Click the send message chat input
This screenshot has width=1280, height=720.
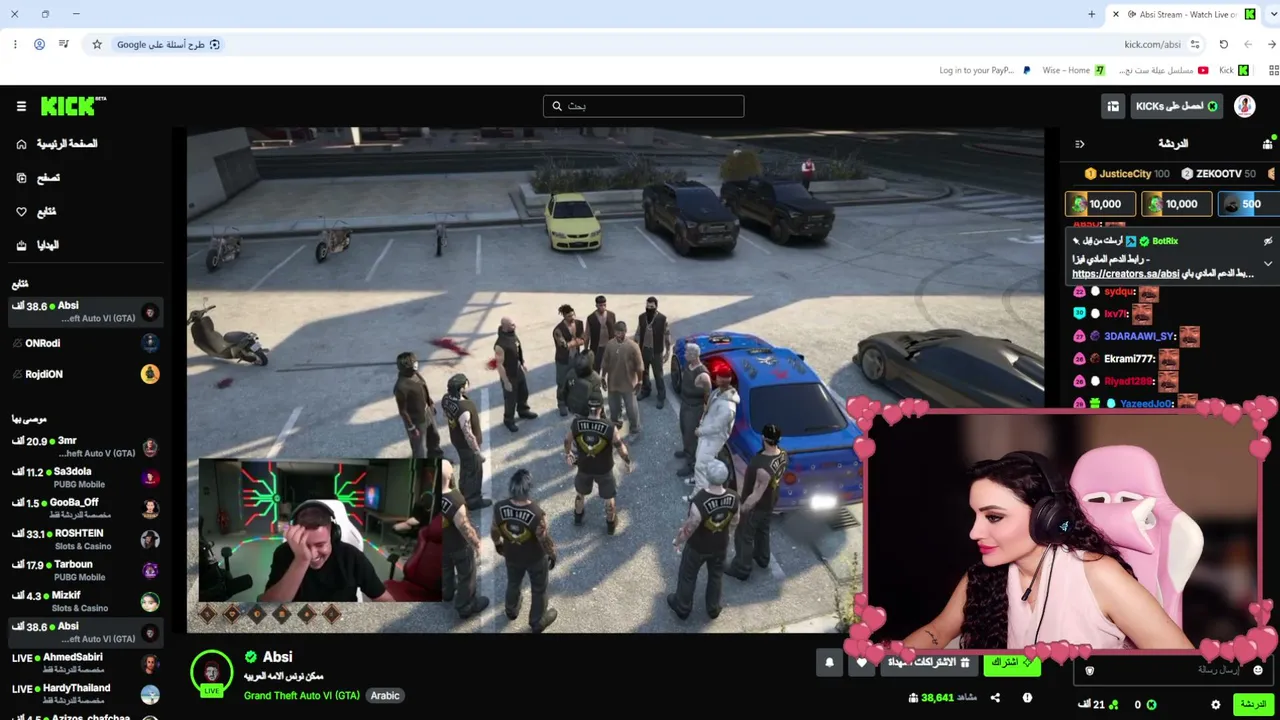(x=1173, y=670)
